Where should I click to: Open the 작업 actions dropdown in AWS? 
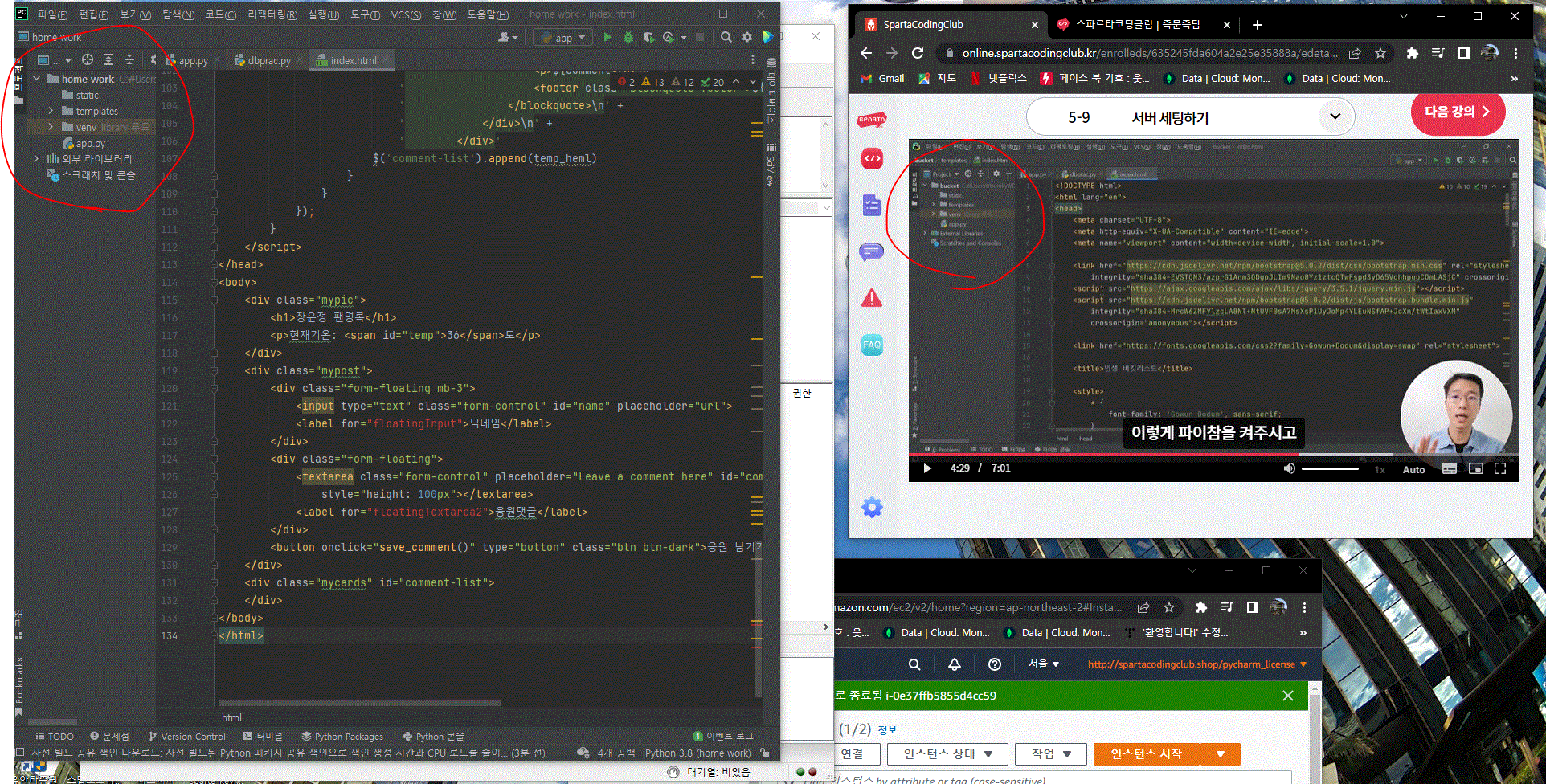(x=1051, y=753)
